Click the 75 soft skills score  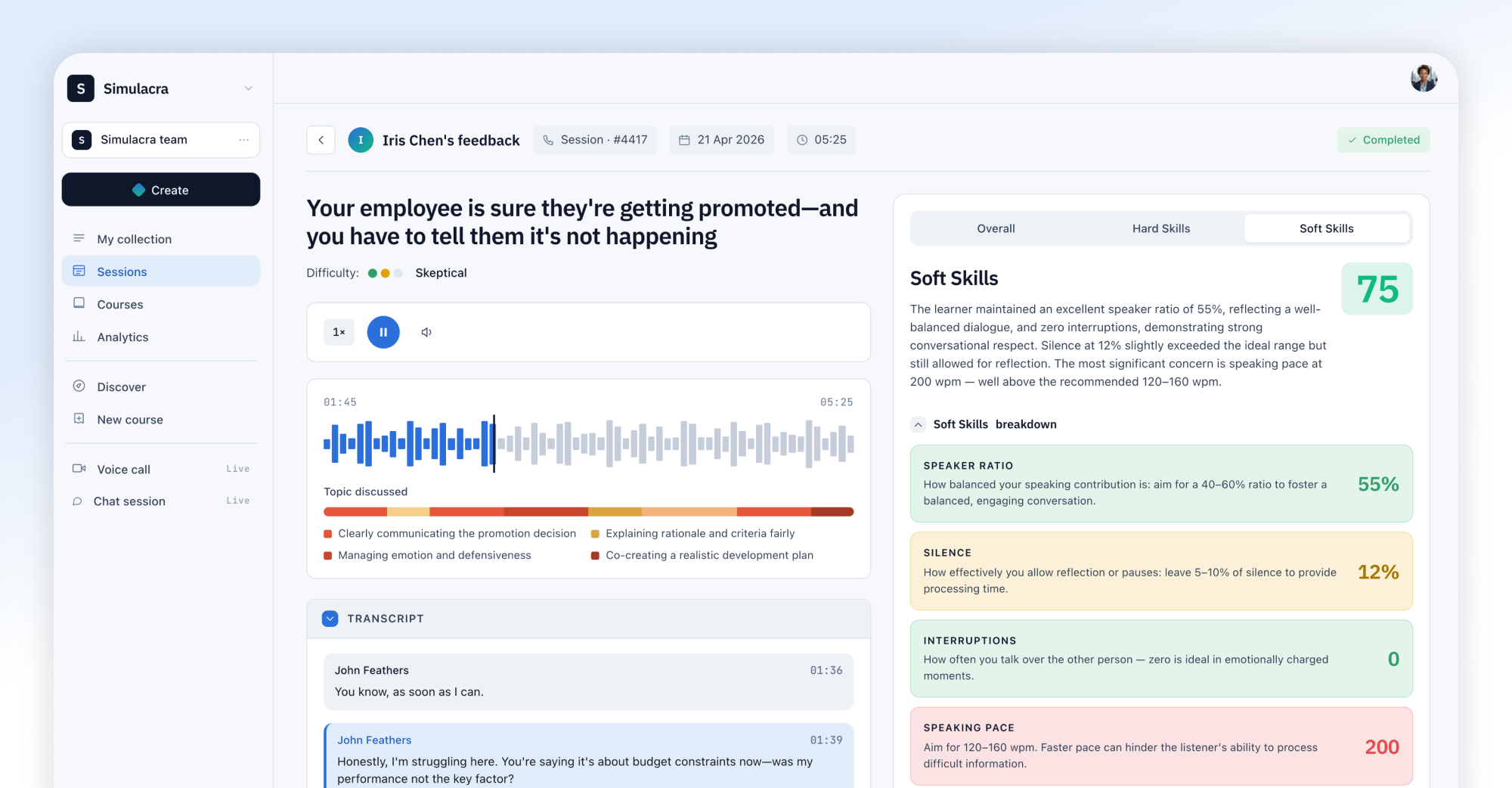(1377, 289)
